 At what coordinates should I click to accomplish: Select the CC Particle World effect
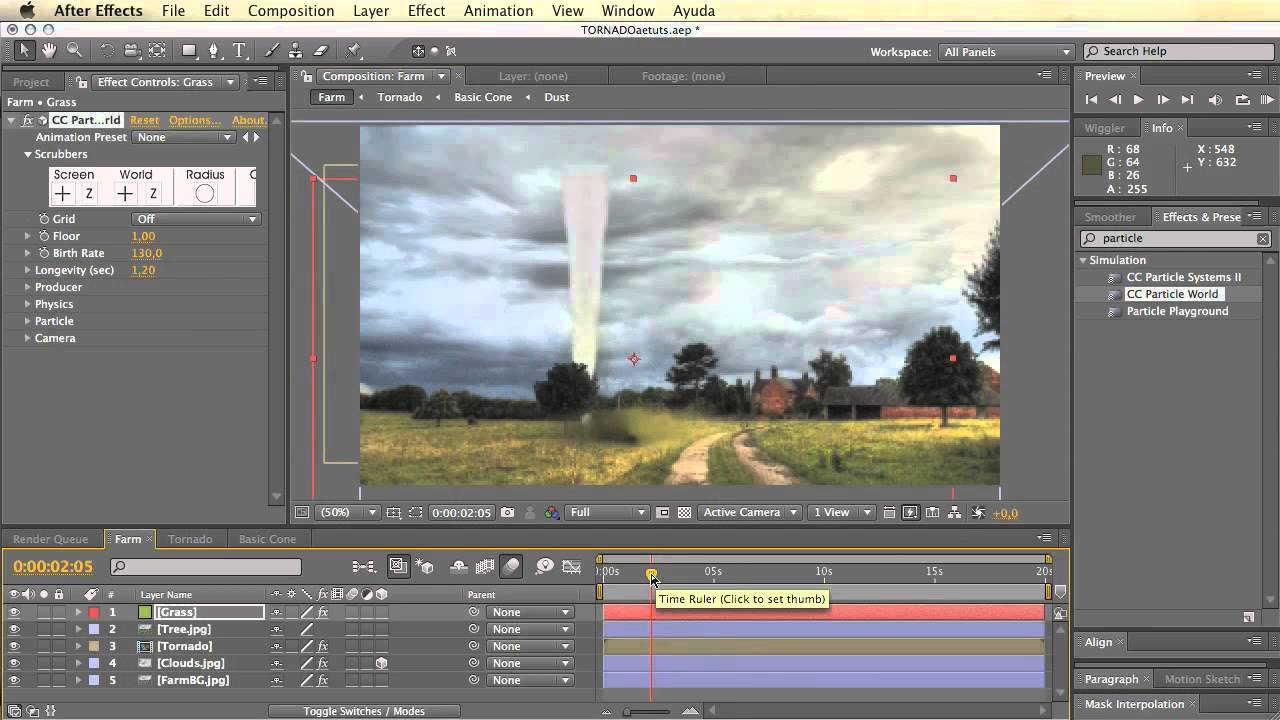pyautogui.click(x=1172, y=294)
